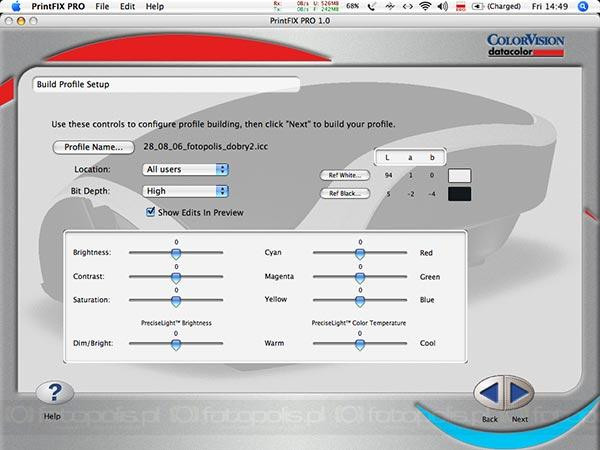Click the Warm–Cool color temperature slider handle

pos(360,344)
